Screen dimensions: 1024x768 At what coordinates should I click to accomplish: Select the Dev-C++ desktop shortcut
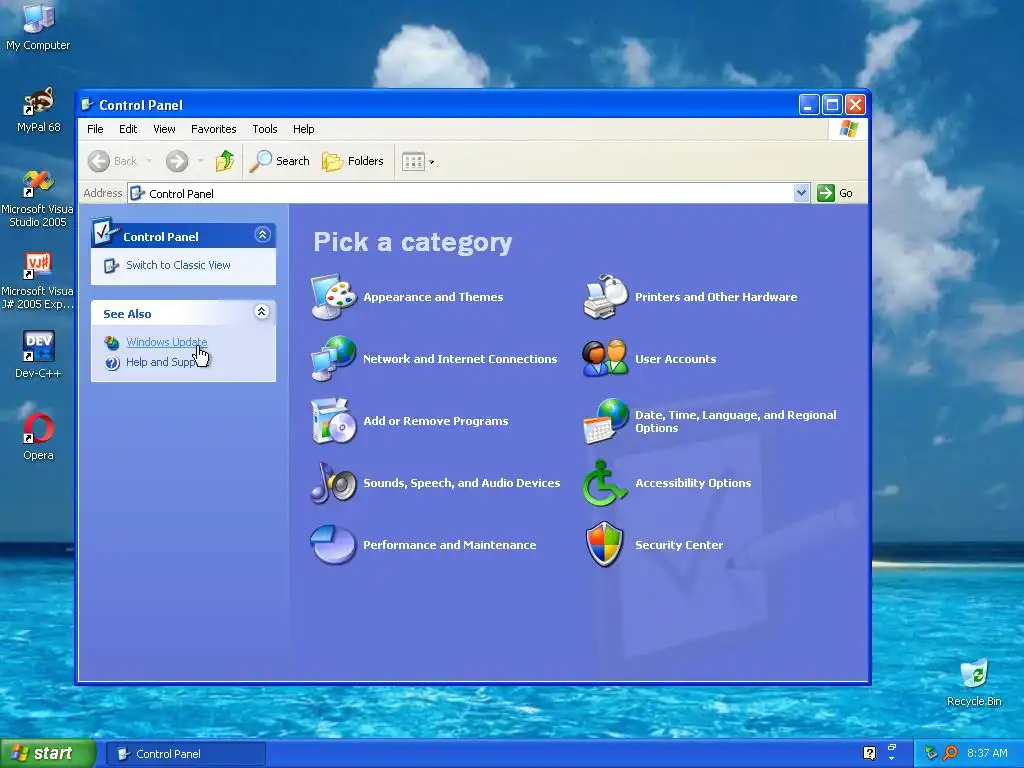pyautogui.click(x=38, y=355)
